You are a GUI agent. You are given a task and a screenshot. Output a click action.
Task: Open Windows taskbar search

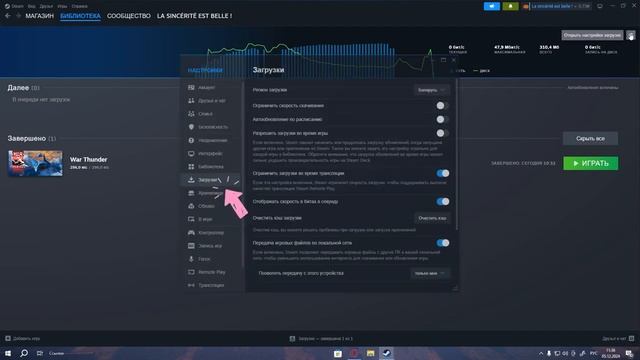click(24, 353)
